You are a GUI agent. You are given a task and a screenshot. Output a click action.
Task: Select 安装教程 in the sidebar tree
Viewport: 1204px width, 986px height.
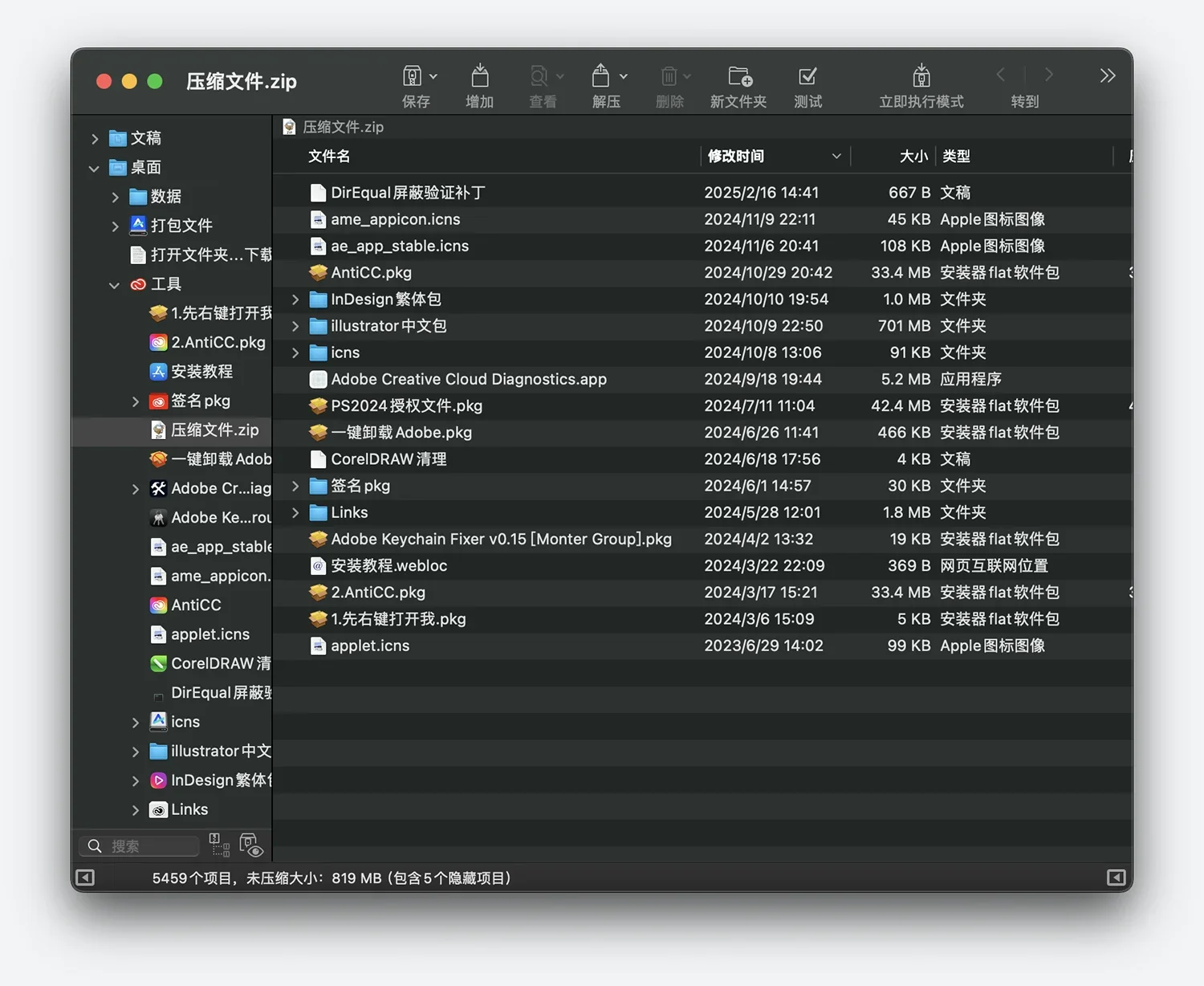coord(173,372)
